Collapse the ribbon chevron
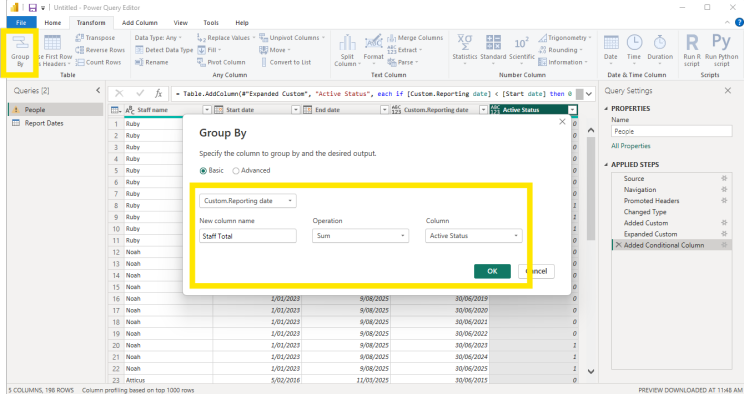 click(727, 22)
